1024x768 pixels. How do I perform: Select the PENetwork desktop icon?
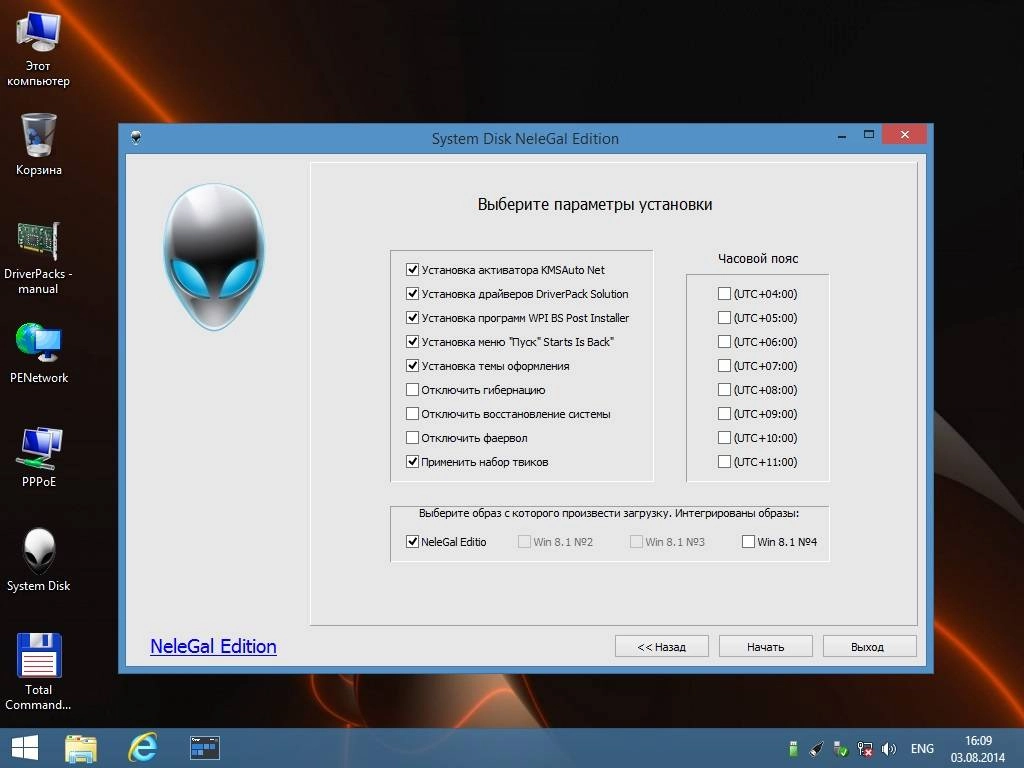pyautogui.click(x=39, y=353)
